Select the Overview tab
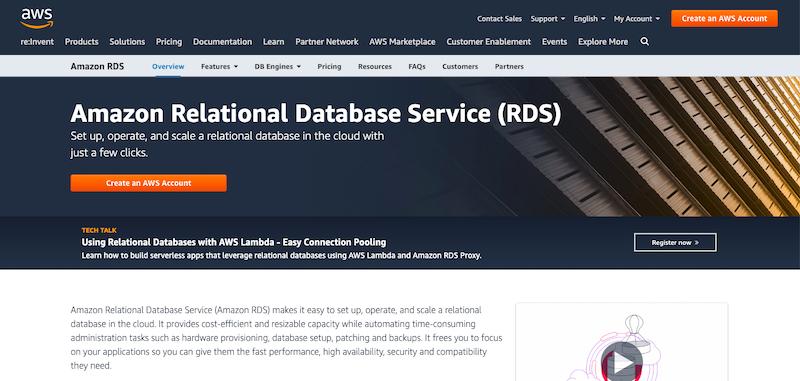Image resolution: width=800 pixels, height=381 pixels. pyautogui.click(x=168, y=66)
